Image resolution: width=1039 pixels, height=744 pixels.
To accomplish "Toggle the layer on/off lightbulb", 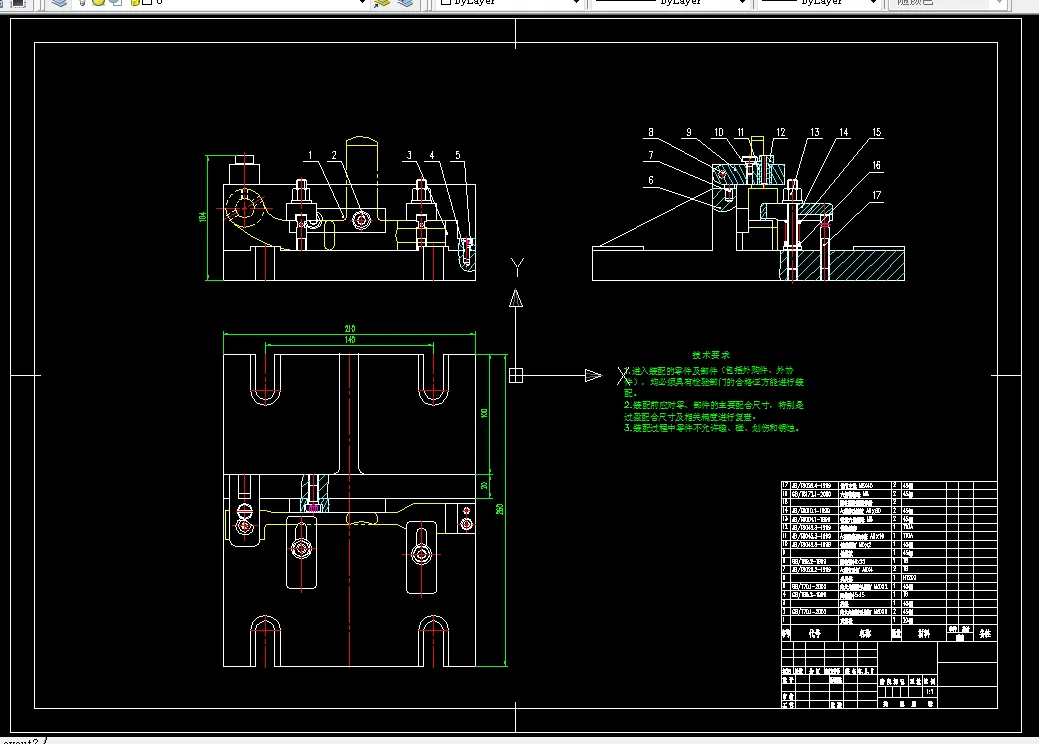I will pos(84,3).
